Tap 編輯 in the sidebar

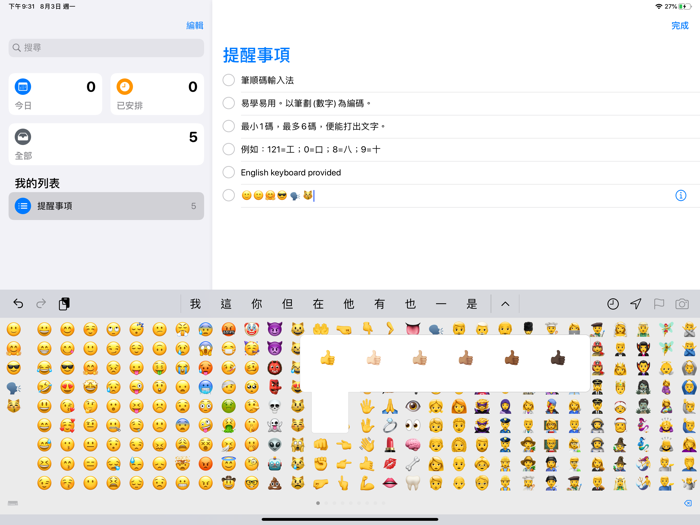point(195,25)
